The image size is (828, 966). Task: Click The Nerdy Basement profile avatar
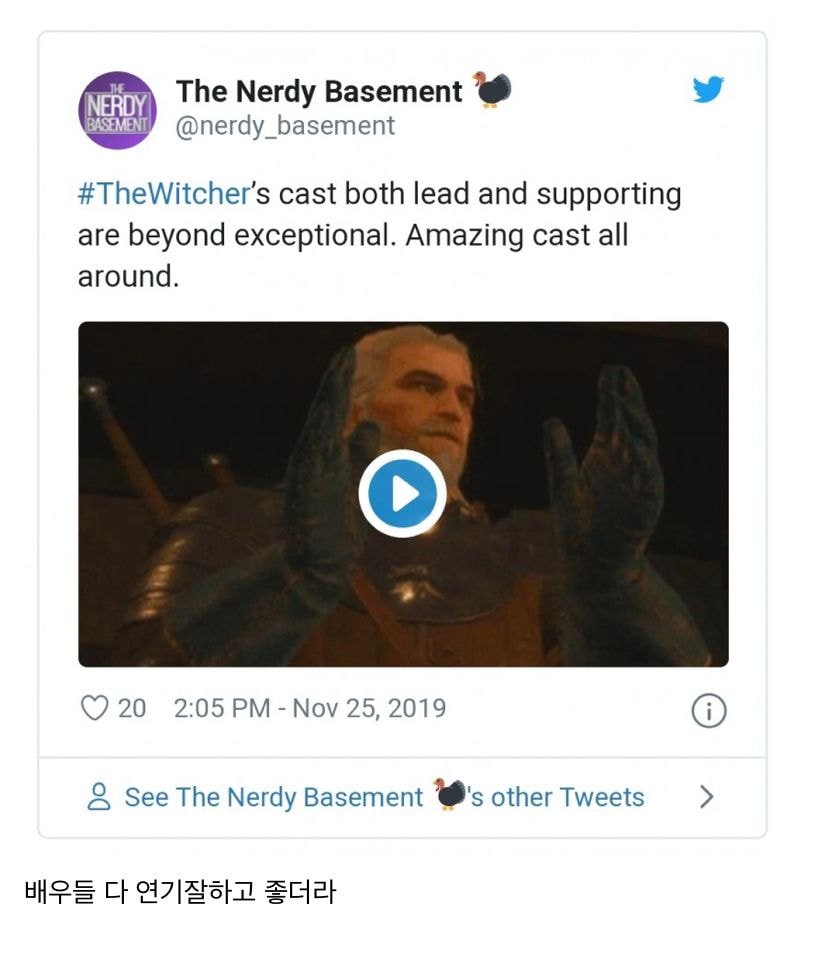tap(117, 110)
